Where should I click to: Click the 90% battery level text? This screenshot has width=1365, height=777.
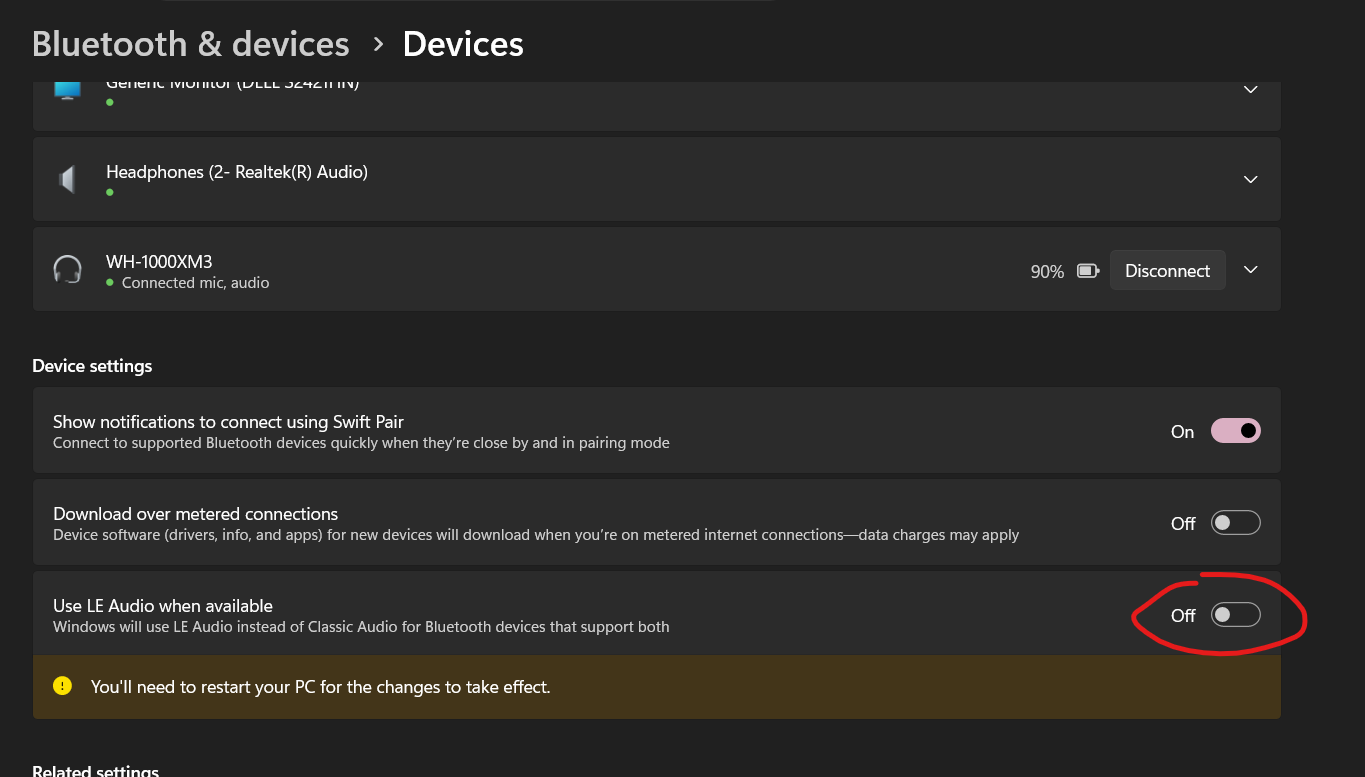coord(1047,272)
